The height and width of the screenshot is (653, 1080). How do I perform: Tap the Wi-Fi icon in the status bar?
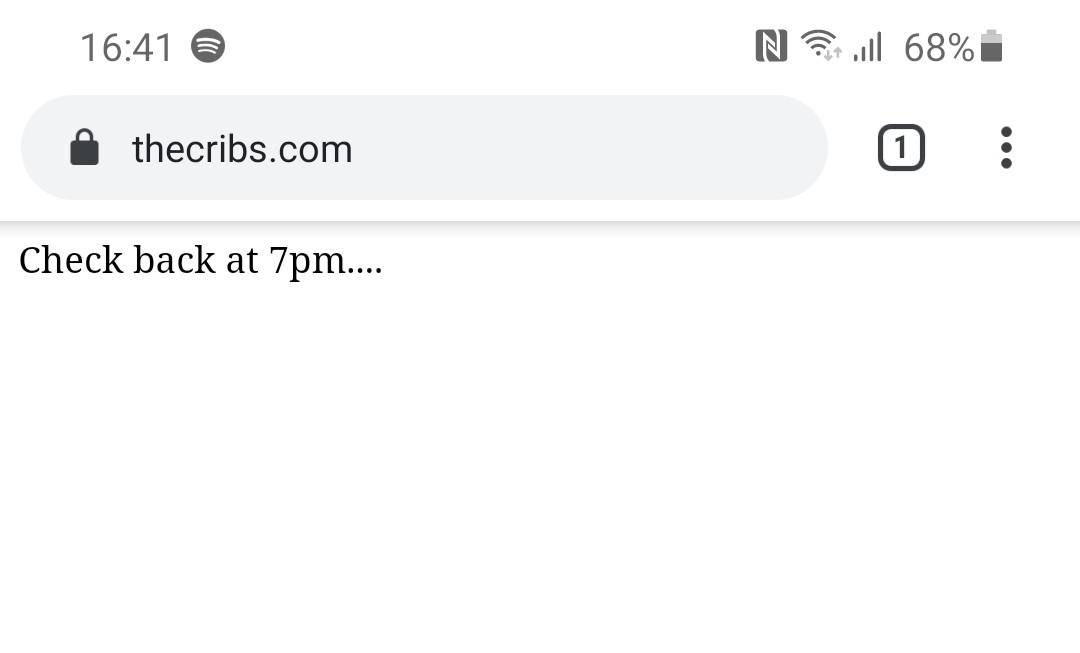(x=823, y=45)
